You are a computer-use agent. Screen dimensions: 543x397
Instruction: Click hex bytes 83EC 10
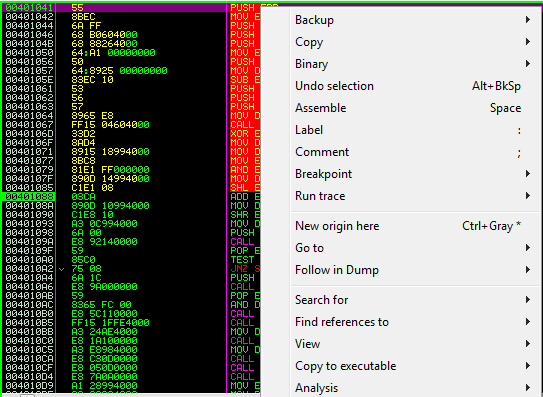click(92, 80)
